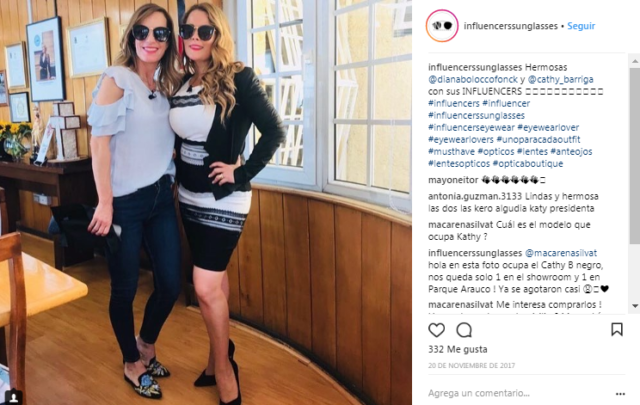
Task: Visit @dianaboloccofonck profile mention
Action: 473,79
